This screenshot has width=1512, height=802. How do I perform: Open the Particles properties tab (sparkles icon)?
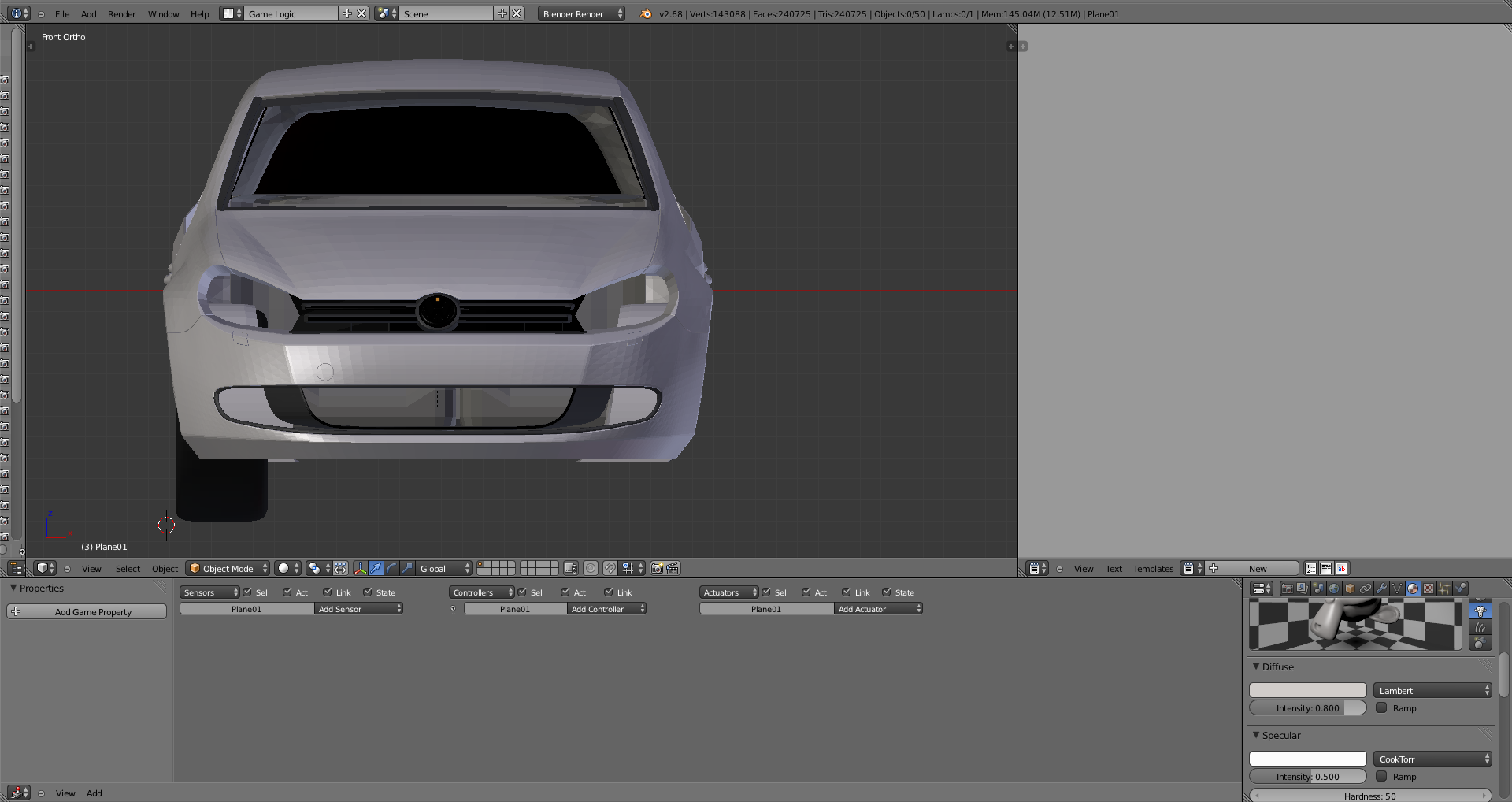point(1444,589)
